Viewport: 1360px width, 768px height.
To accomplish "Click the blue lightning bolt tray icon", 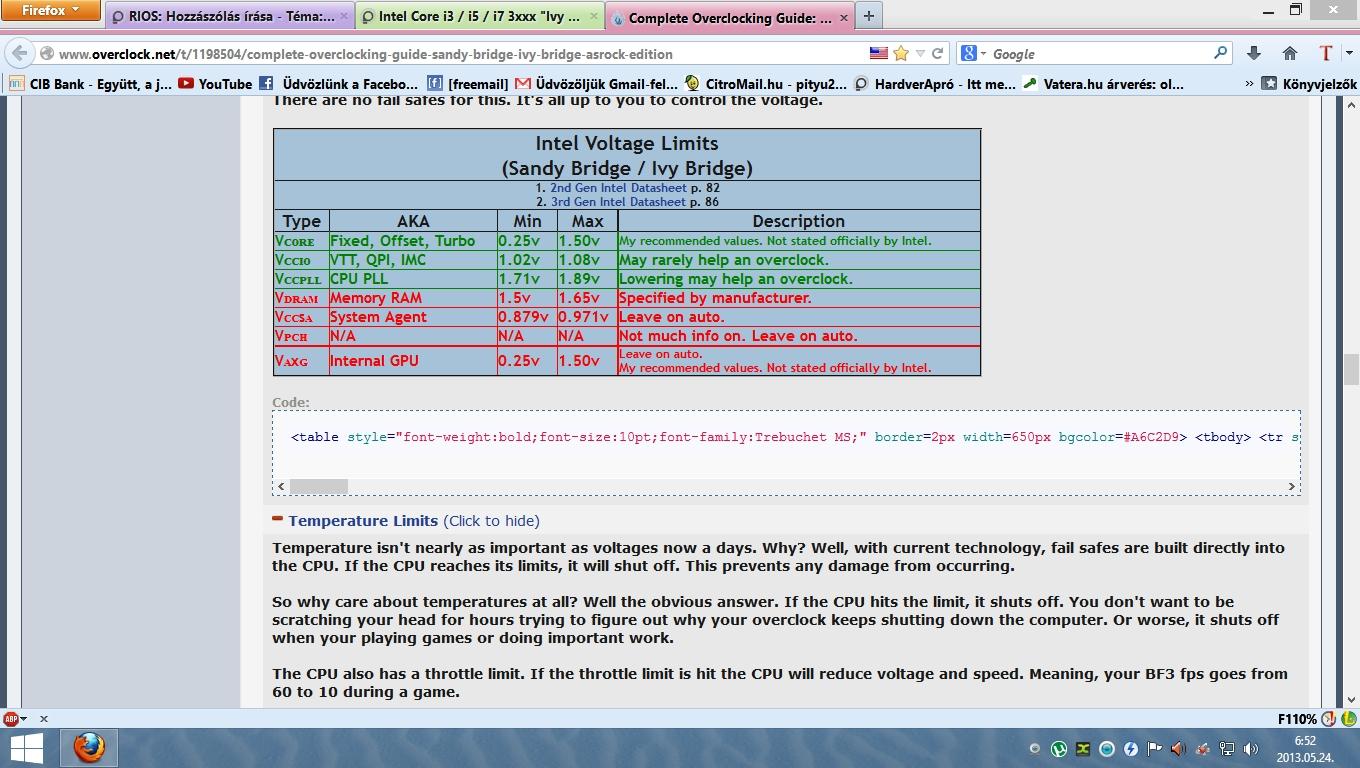I will point(1130,748).
